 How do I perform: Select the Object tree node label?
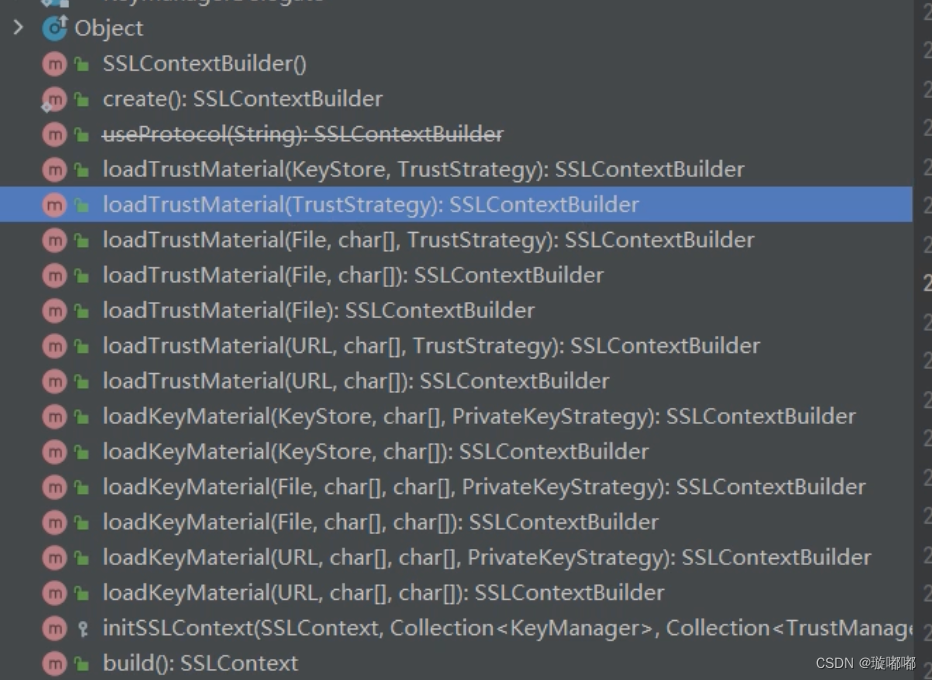tap(109, 28)
